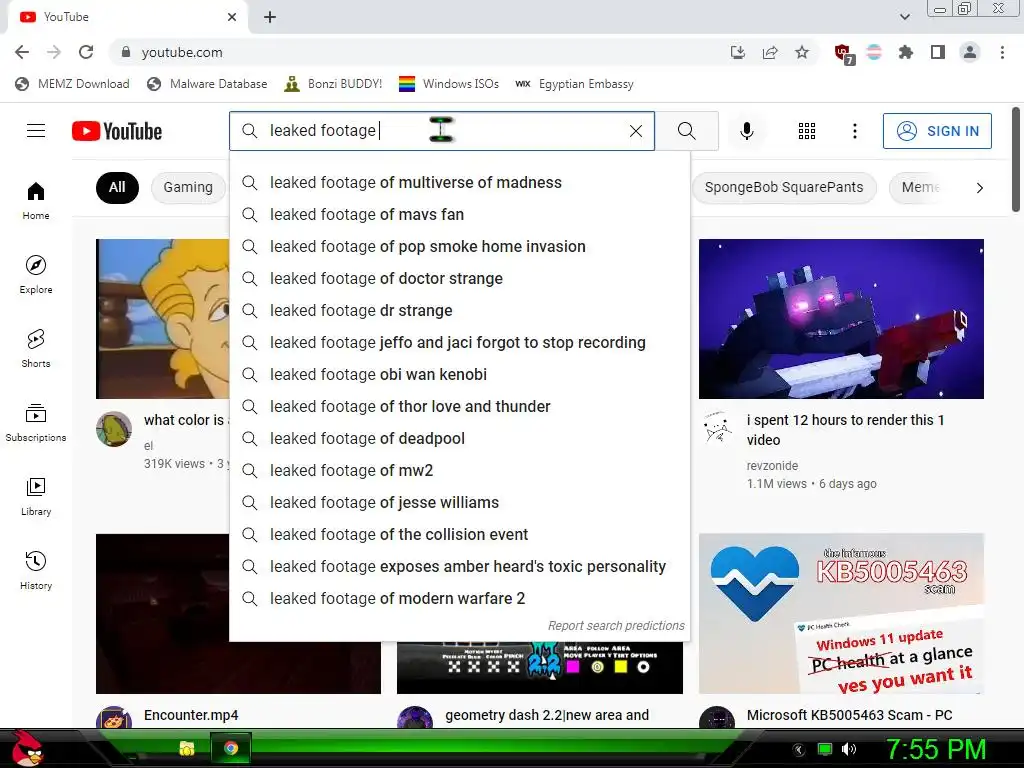Screen dimensions: 1024x768
Task: Open the YouTube apps grid
Action: tap(807, 131)
